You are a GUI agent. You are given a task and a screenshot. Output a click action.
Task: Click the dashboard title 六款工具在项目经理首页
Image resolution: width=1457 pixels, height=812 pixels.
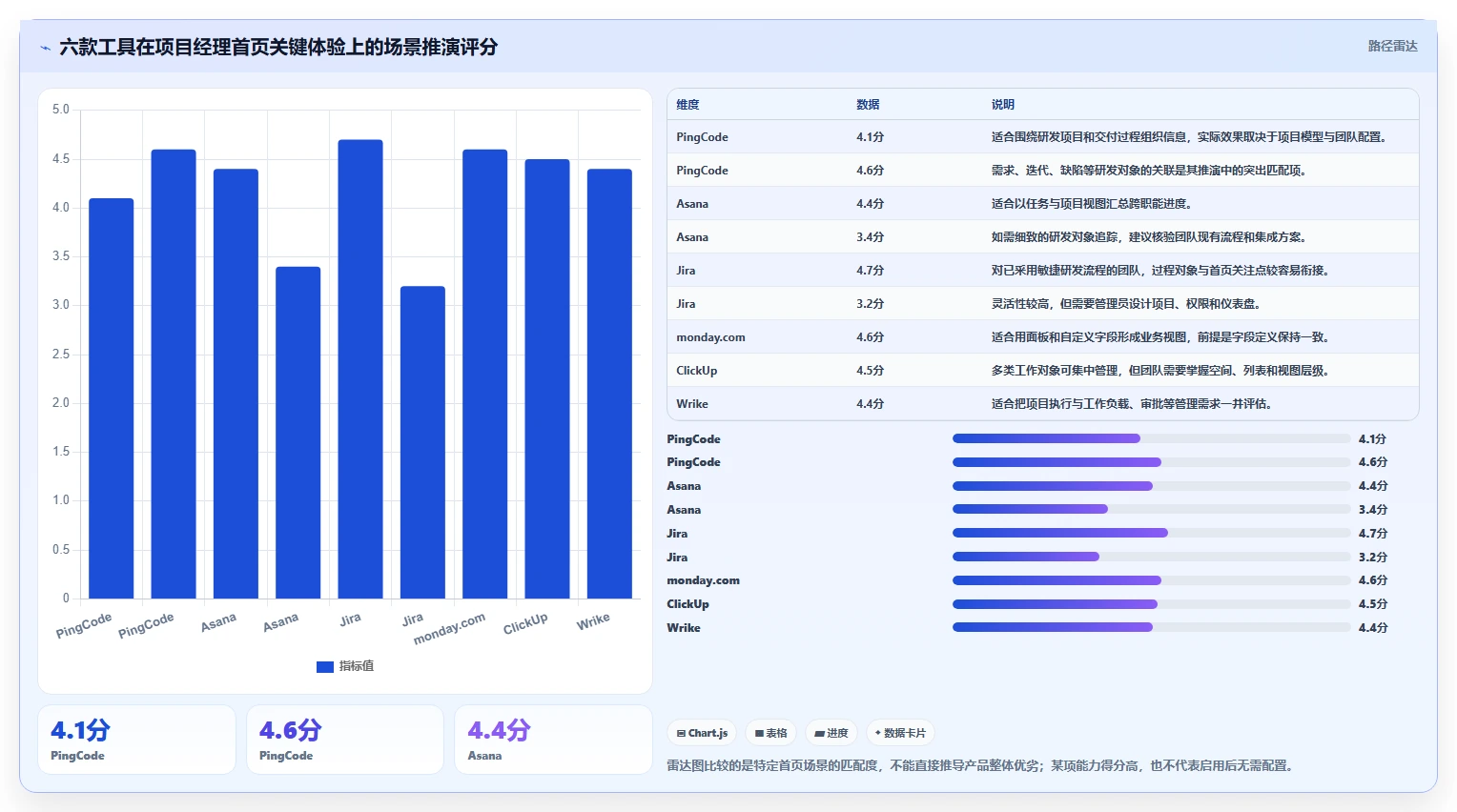point(278,48)
